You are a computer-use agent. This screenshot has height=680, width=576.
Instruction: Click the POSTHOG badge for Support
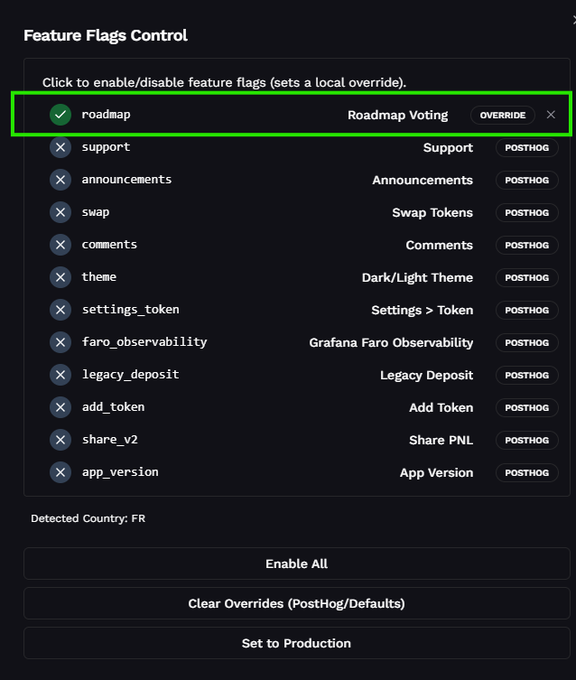click(x=527, y=148)
